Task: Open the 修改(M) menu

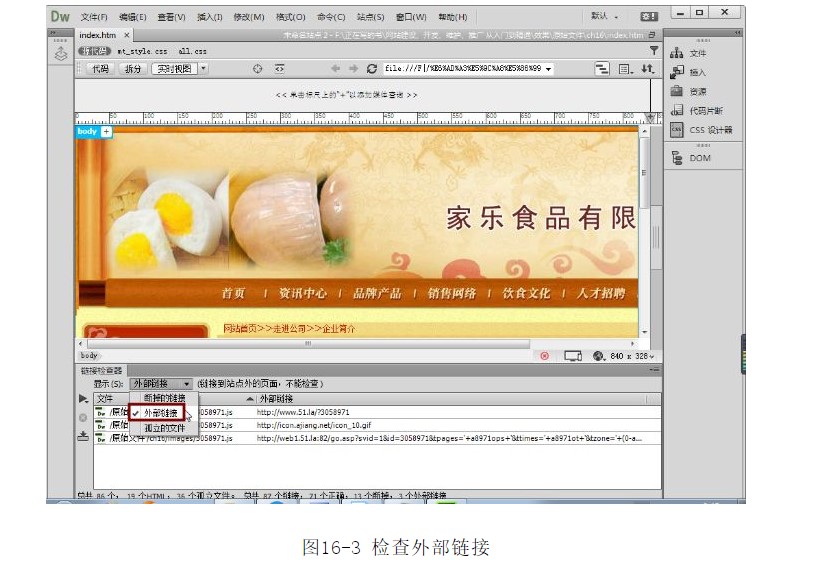Action: [x=248, y=17]
